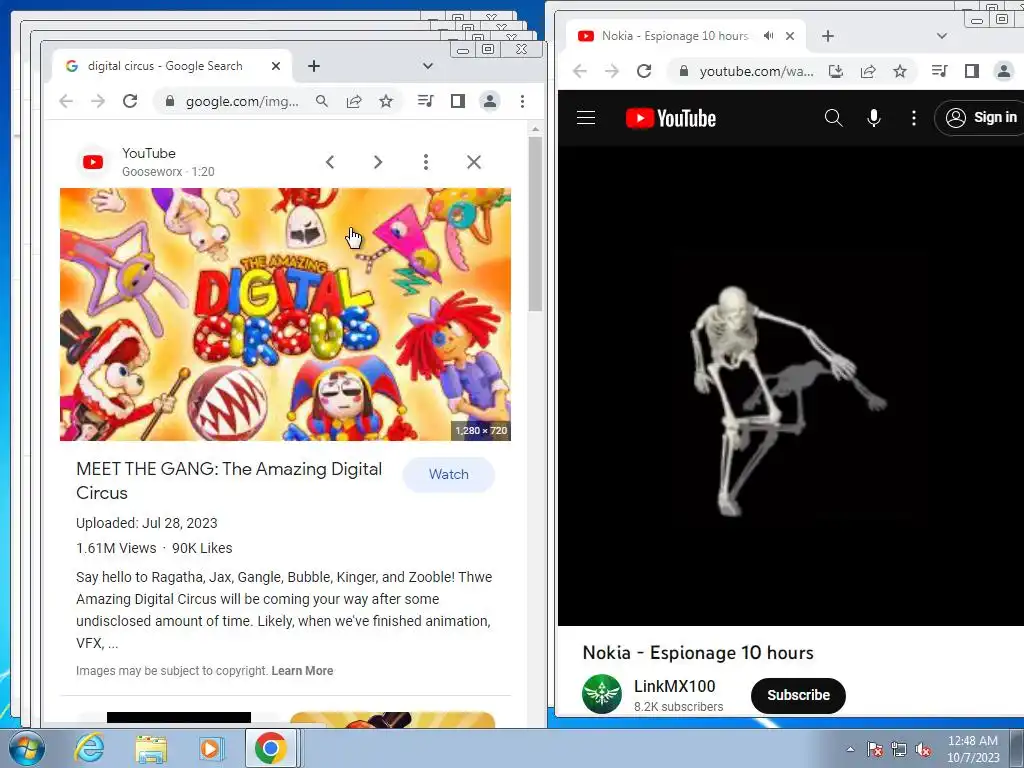Viewport: 1024px width, 768px height.
Task: Show previous image in Google preview panel
Action: click(x=330, y=162)
